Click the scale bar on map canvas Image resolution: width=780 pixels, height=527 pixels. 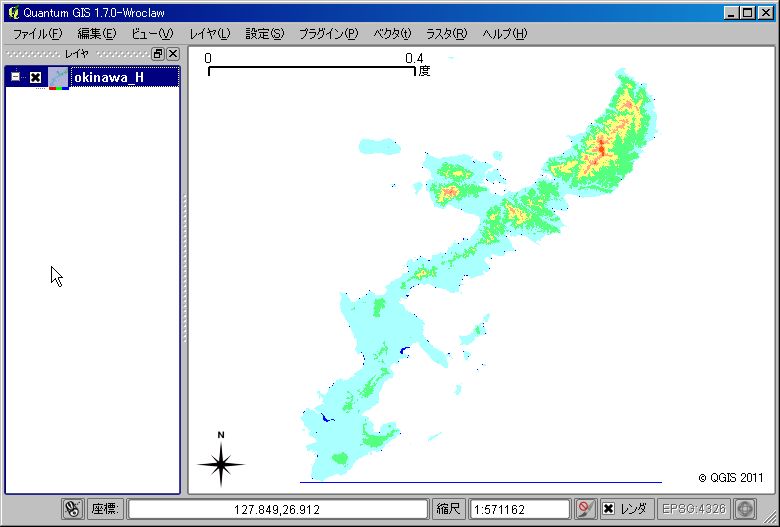coord(317,65)
